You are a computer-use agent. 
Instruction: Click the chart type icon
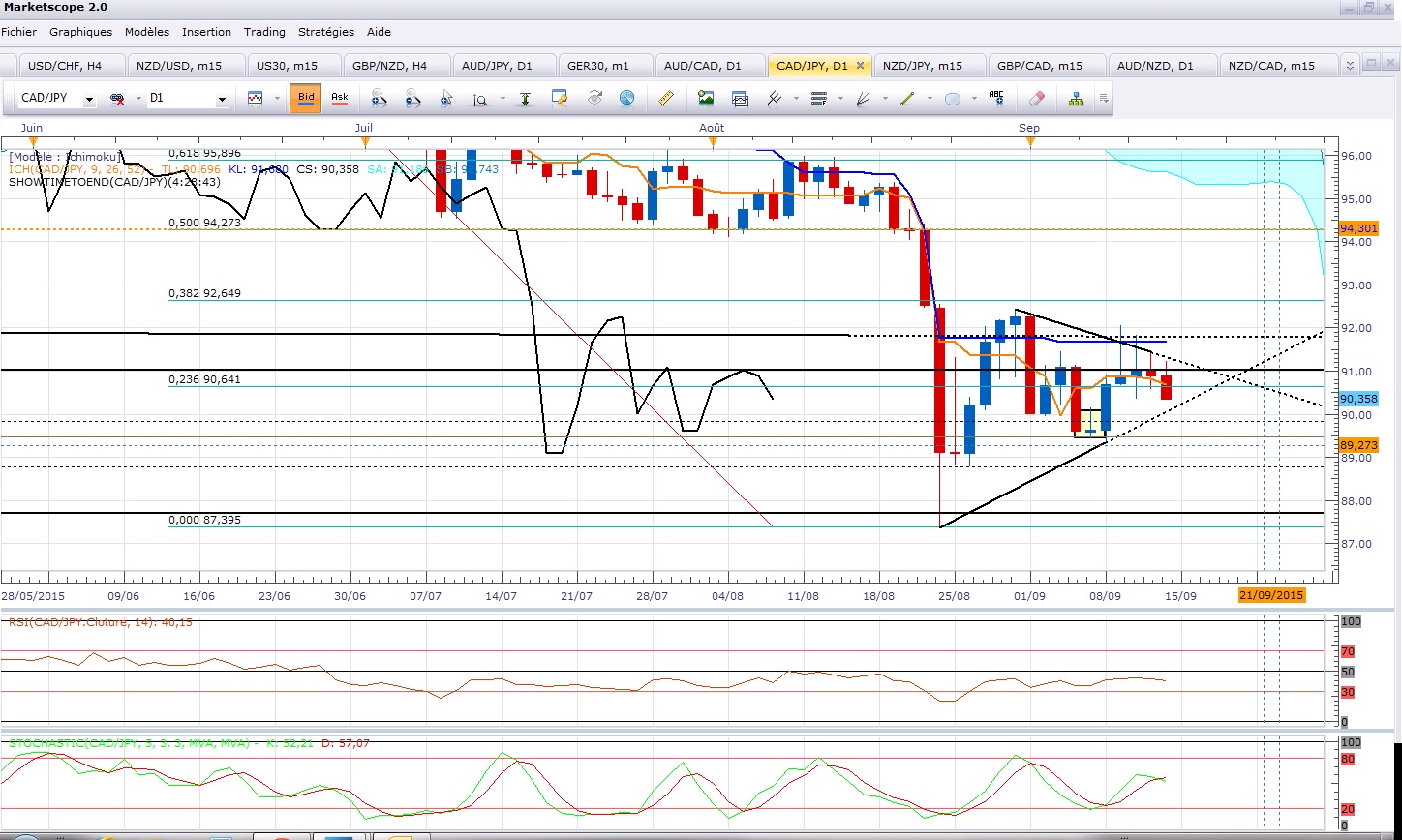point(256,99)
